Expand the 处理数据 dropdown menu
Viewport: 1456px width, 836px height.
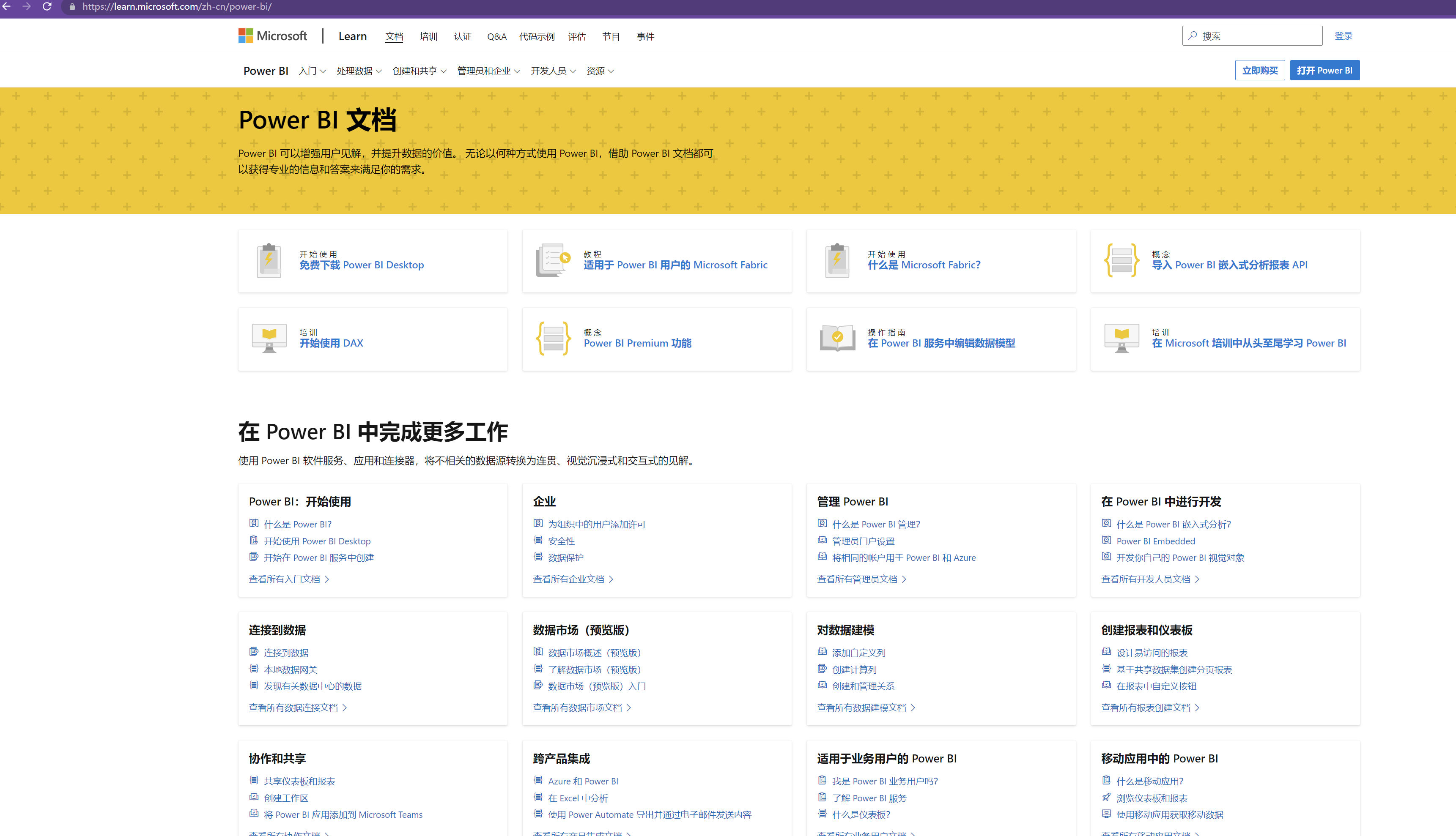[359, 71]
